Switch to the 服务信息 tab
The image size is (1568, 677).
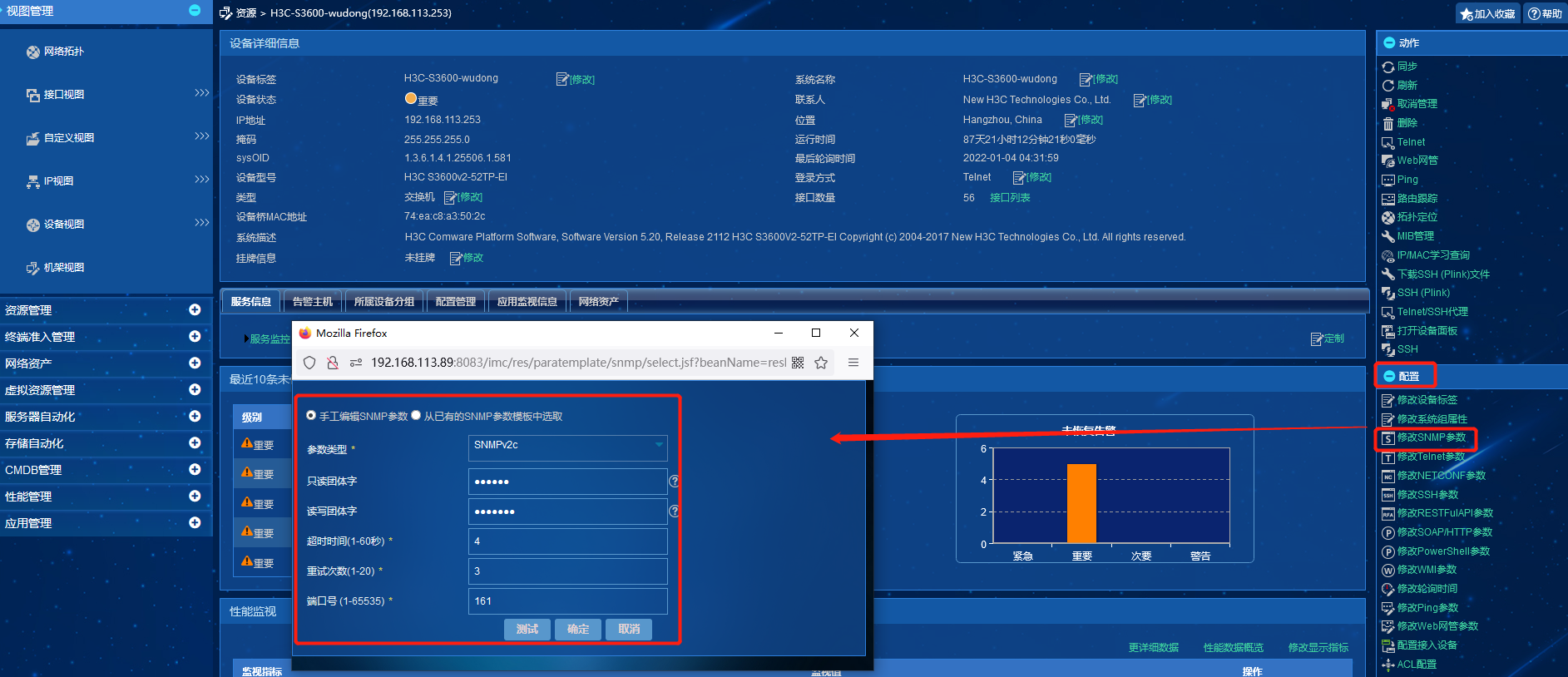pyautogui.click(x=251, y=301)
